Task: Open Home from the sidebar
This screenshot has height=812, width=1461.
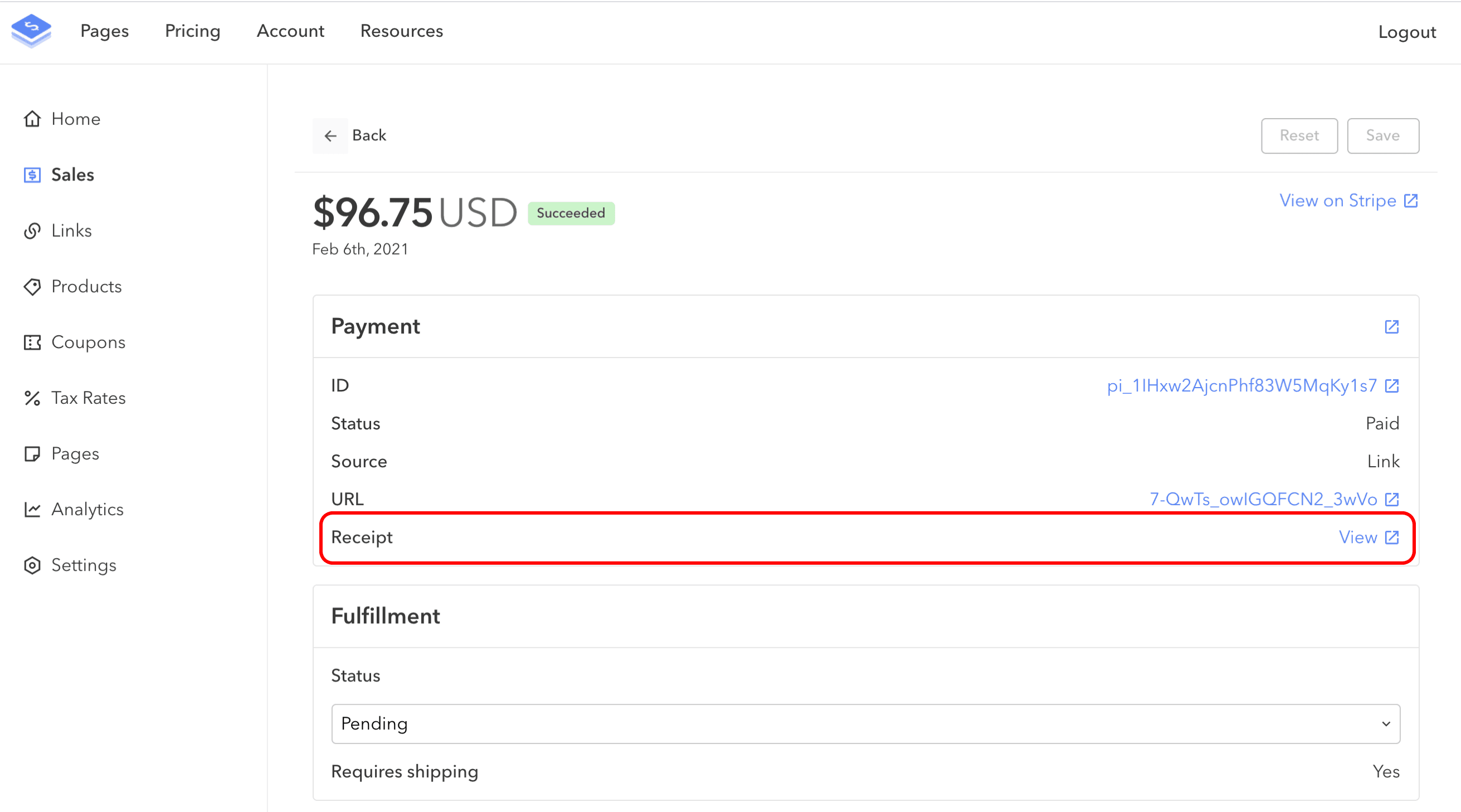Action: coord(75,119)
